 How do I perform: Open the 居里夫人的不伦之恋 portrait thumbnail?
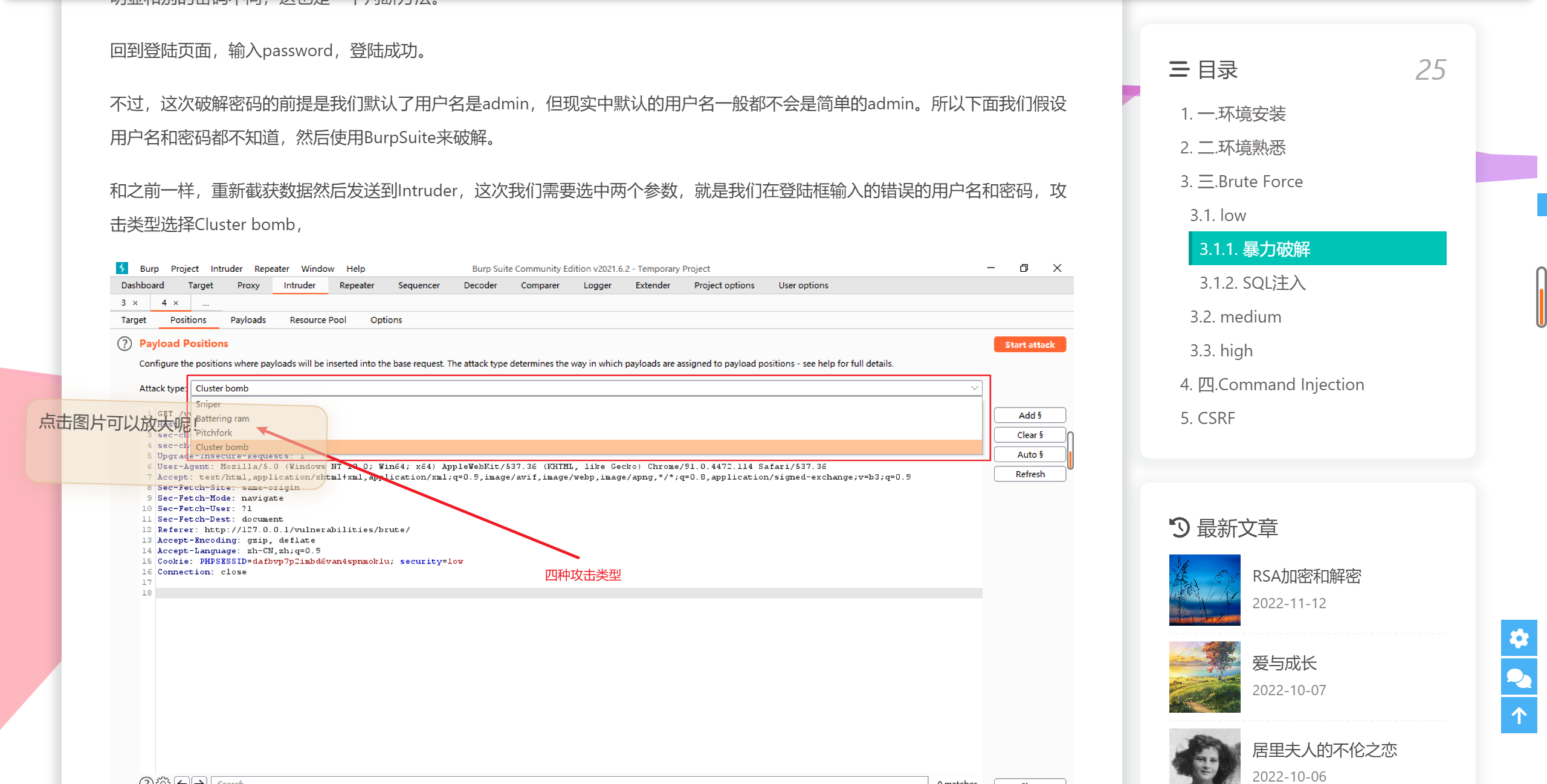point(1204,756)
